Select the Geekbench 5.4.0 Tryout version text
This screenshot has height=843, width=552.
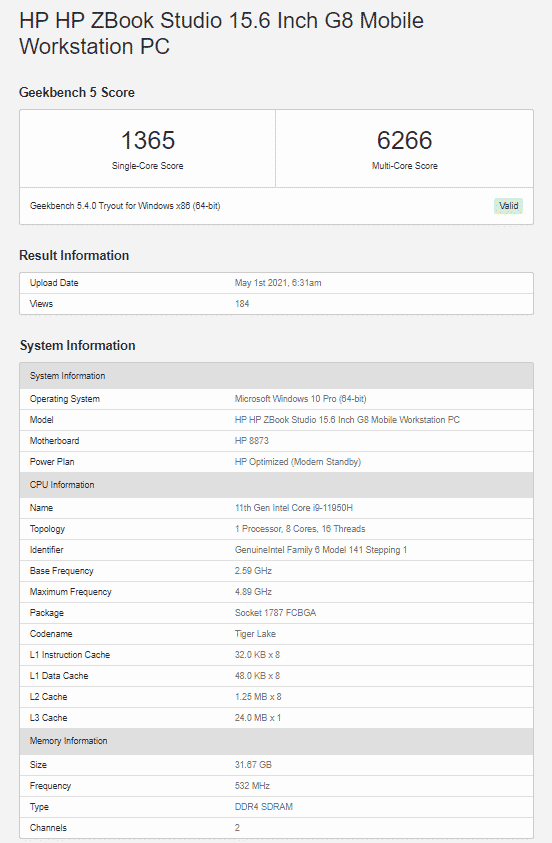click(125, 206)
